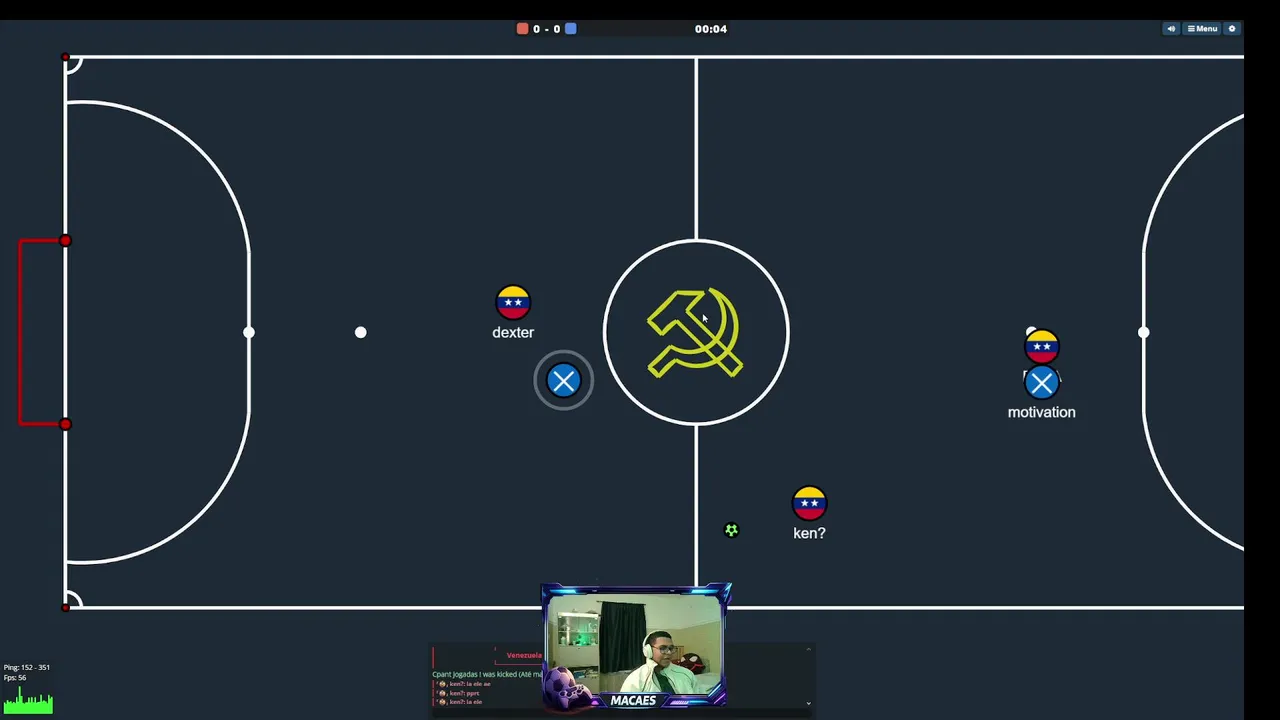Click the red team score square
The image size is (1280, 720).
pos(522,29)
